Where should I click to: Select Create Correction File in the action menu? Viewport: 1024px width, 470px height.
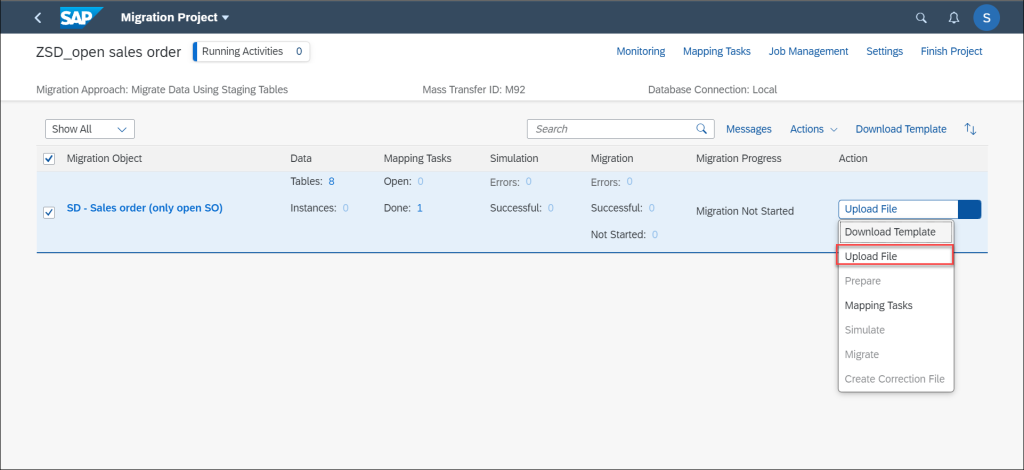click(x=895, y=379)
